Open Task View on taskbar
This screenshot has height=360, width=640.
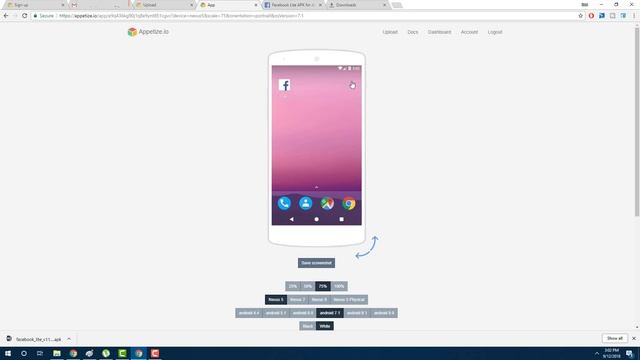coord(40,353)
